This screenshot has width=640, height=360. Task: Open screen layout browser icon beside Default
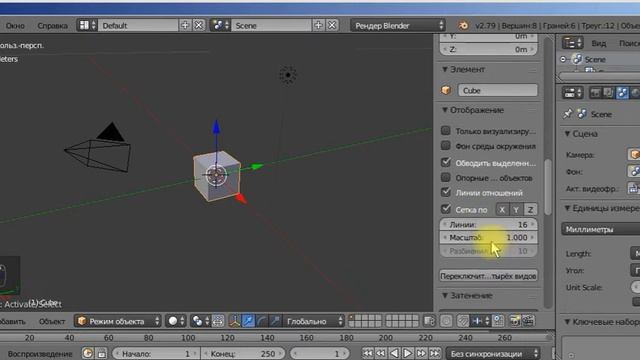(x=87, y=25)
